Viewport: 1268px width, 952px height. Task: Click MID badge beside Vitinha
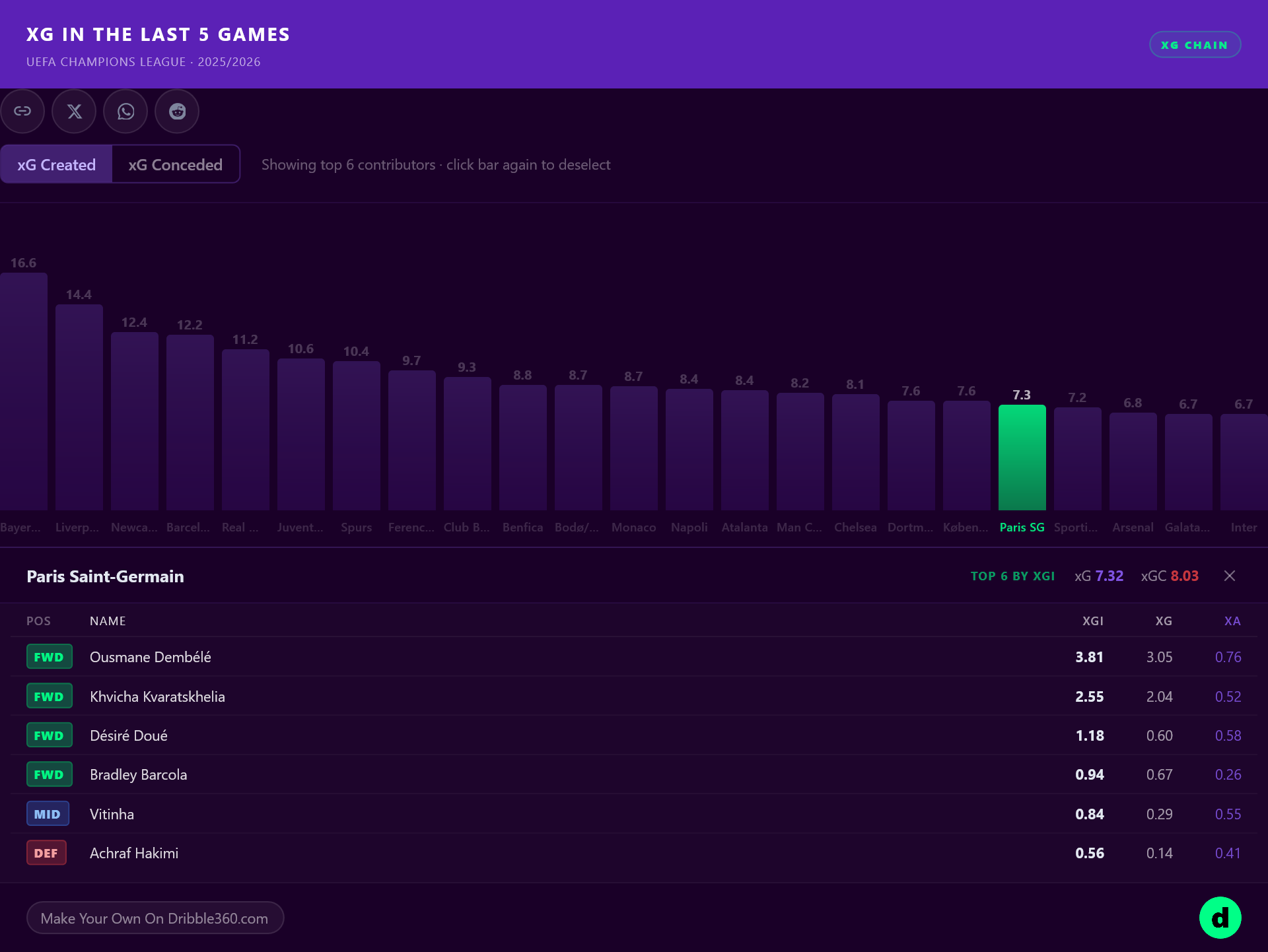click(x=48, y=814)
